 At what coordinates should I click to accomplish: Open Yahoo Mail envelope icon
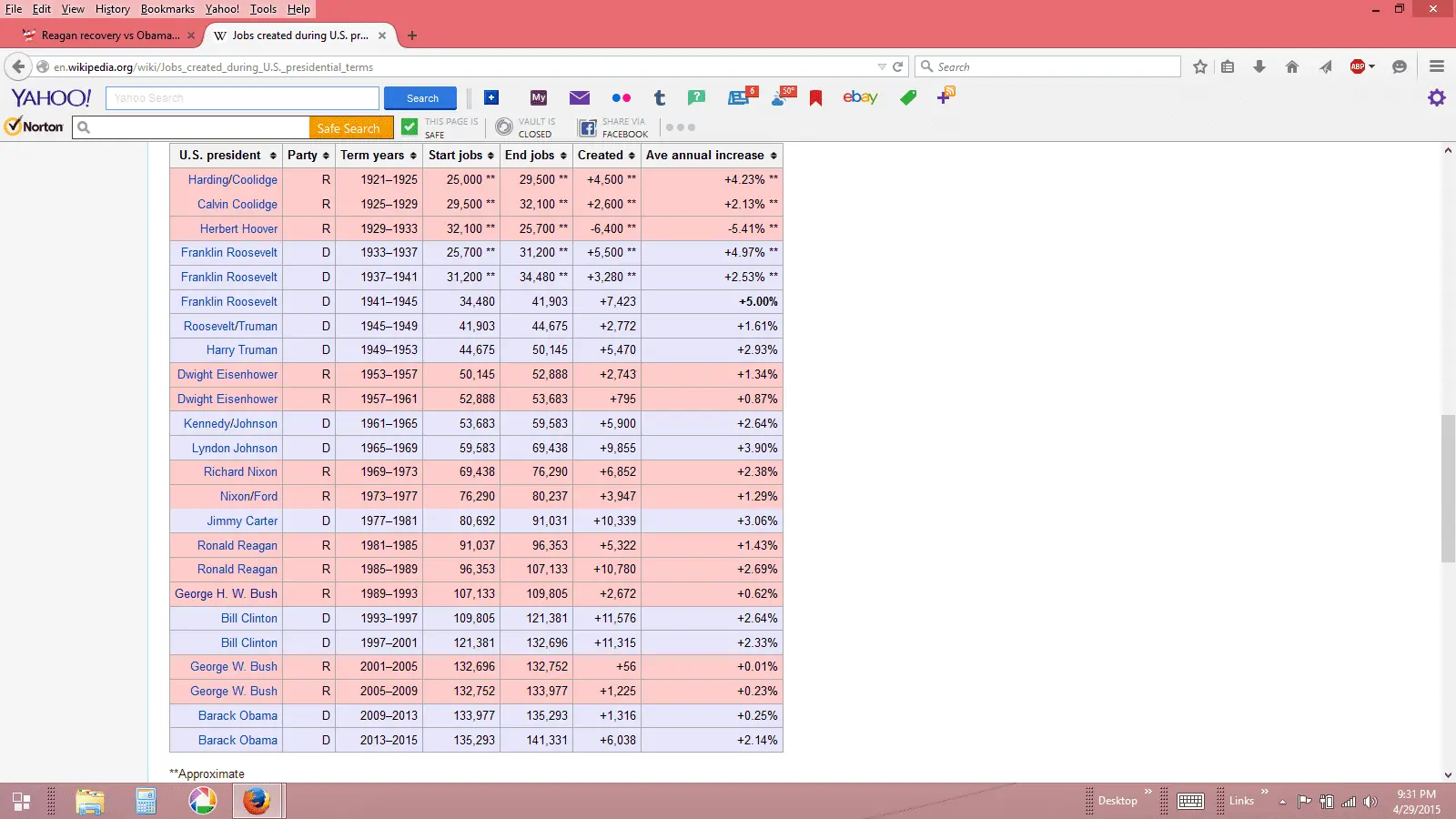[x=580, y=97]
